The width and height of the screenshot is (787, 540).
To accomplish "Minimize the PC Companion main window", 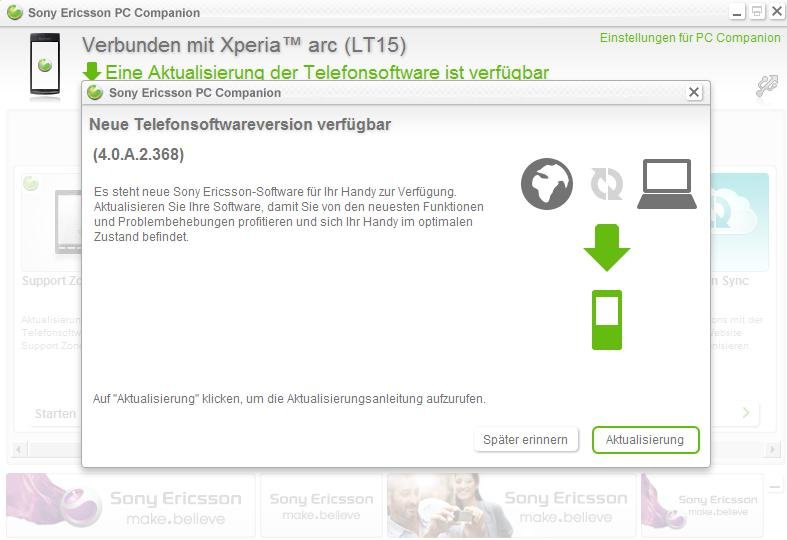I will pyautogui.click(x=737, y=12).
